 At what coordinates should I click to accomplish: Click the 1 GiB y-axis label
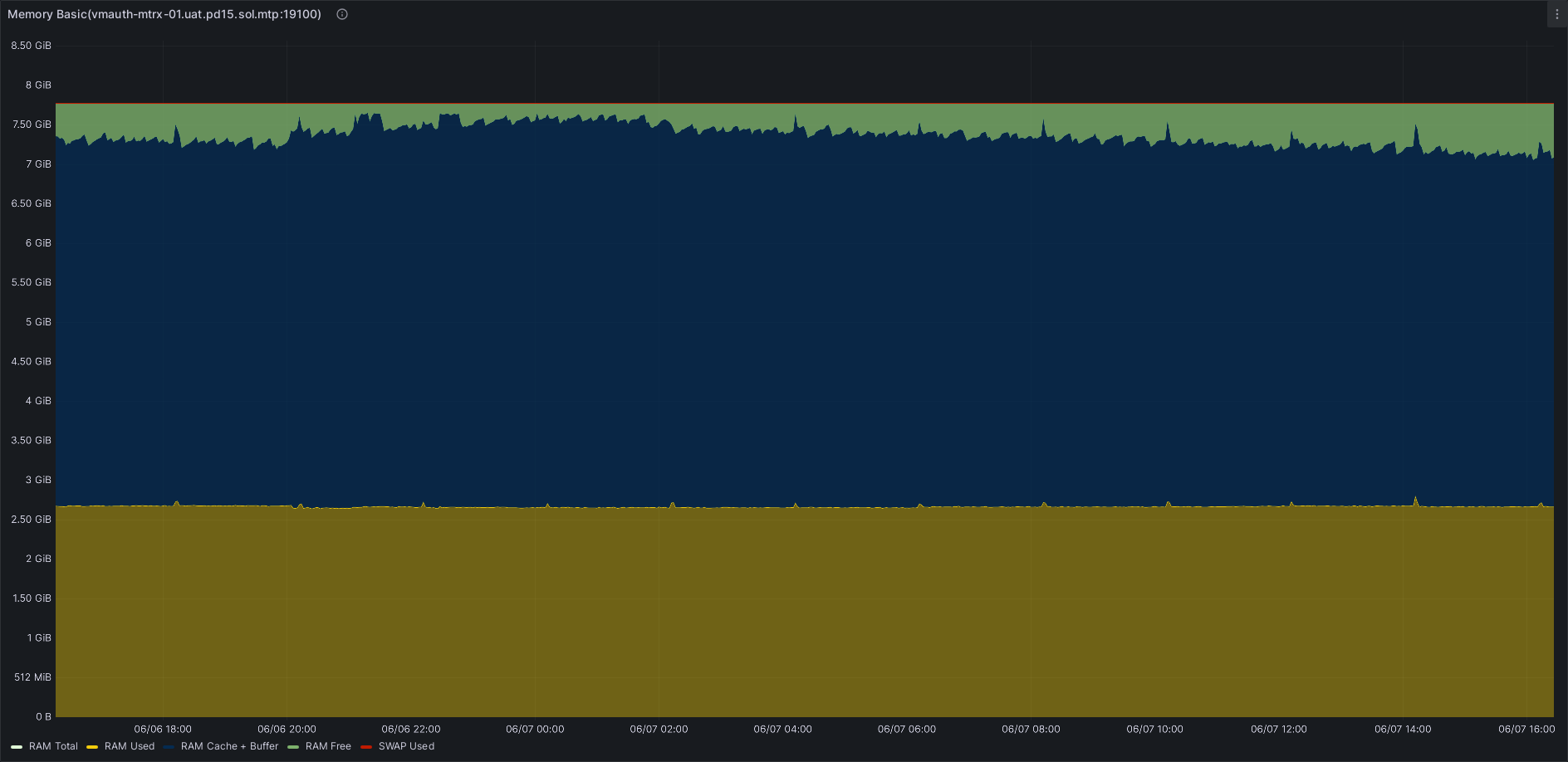pyautogui.click(x=40, y=637)
